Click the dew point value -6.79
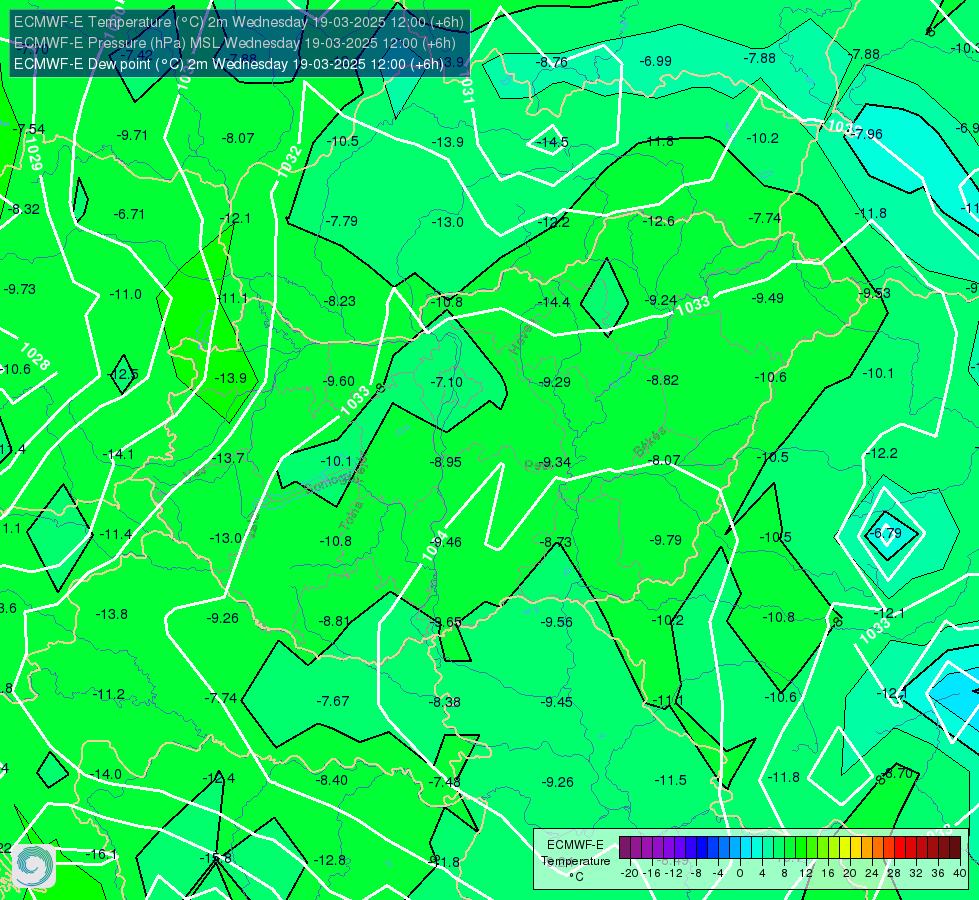979x900 pixels. pos(887,533)
